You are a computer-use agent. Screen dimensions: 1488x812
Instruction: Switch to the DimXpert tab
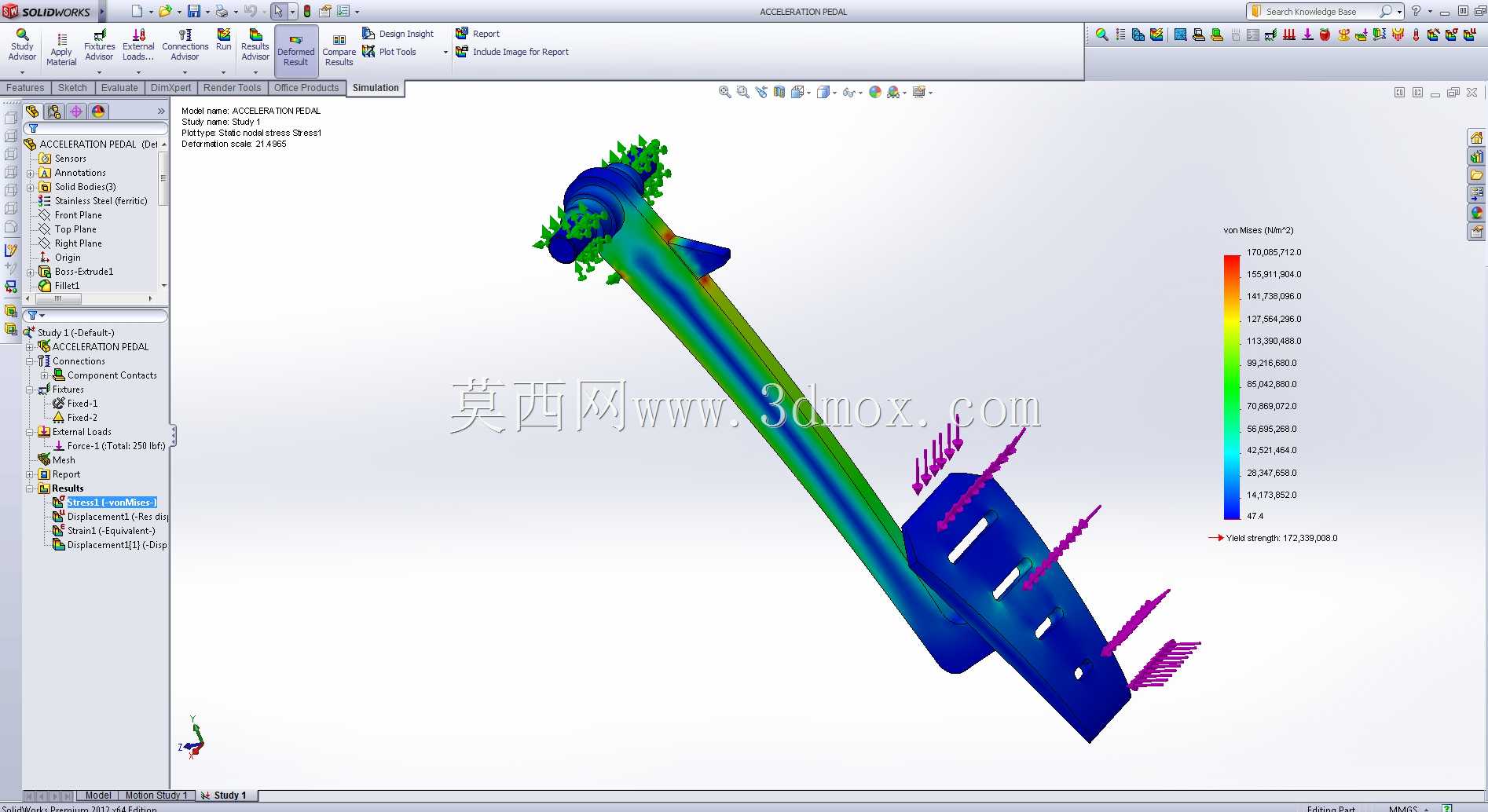[x=170, y=88]
